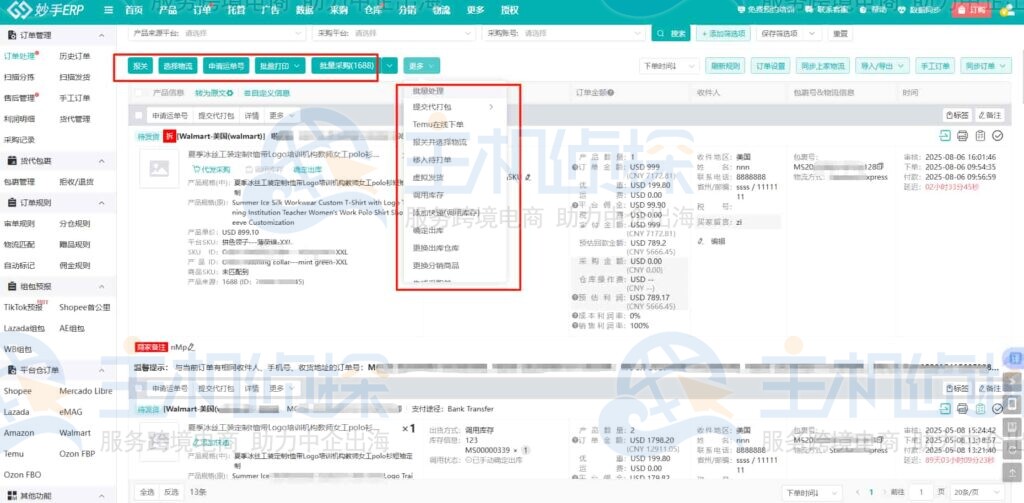Click the edit pencil next to nMp note
1024x503 pixels.
point(192,348)
